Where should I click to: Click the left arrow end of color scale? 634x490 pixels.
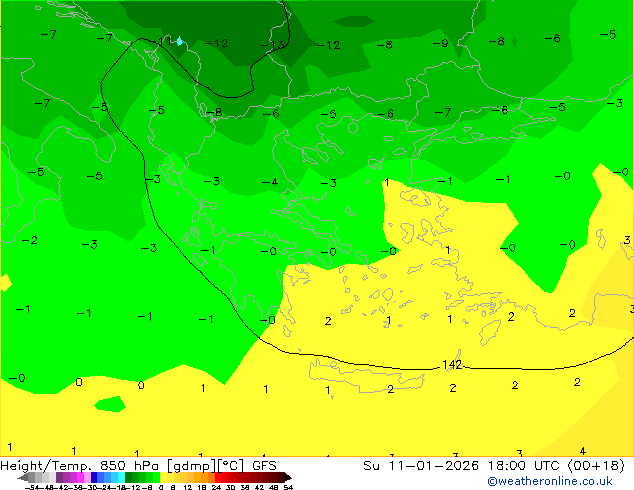[x=22, y=478]
